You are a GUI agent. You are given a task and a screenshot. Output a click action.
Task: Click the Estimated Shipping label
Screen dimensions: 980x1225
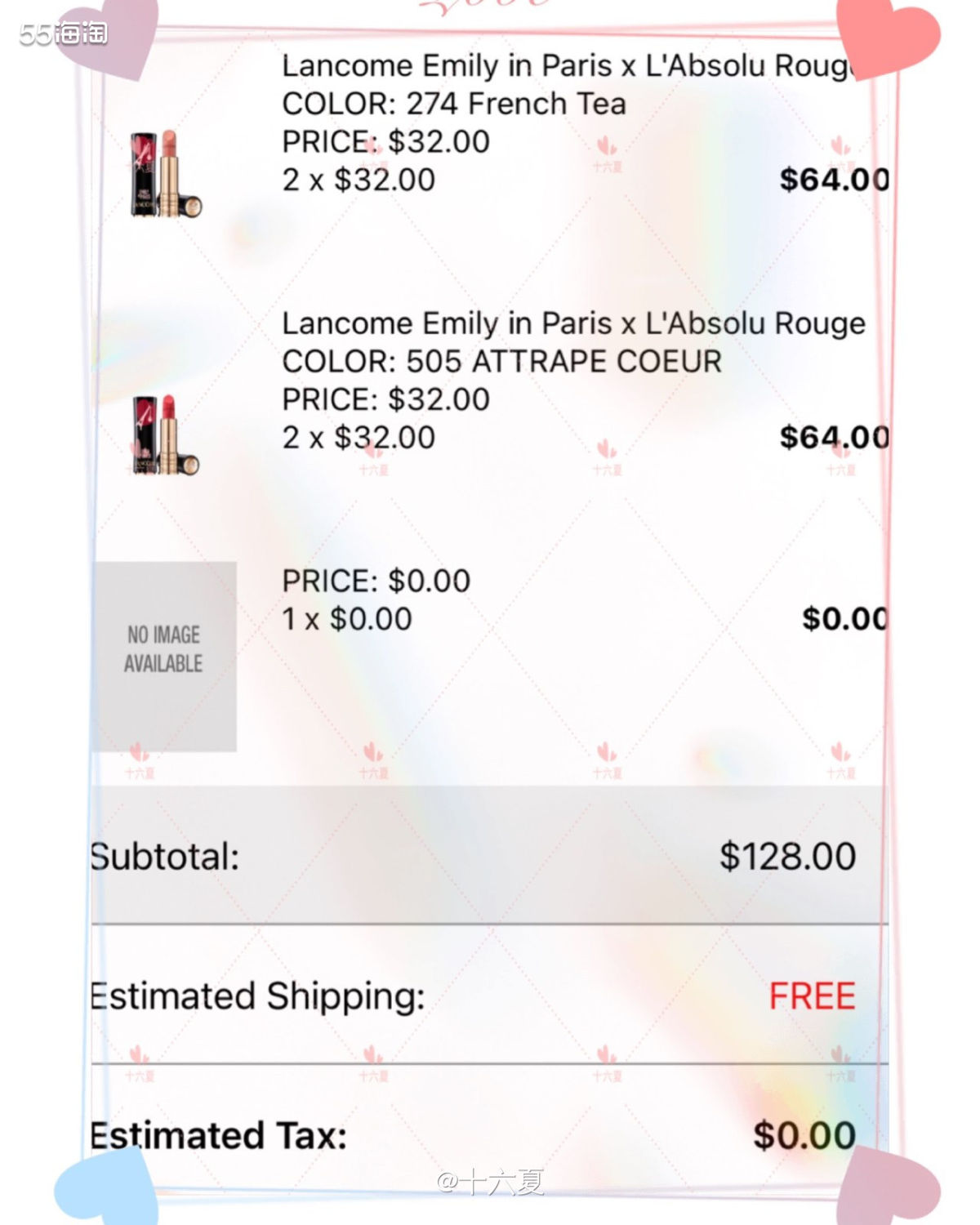pyautogui.click(x=258, y=996)
